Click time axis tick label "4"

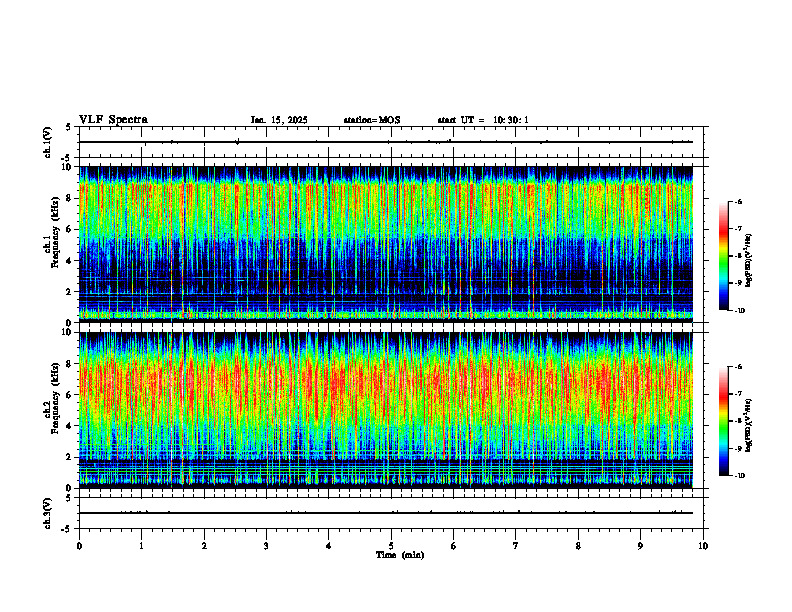(329, 546)
